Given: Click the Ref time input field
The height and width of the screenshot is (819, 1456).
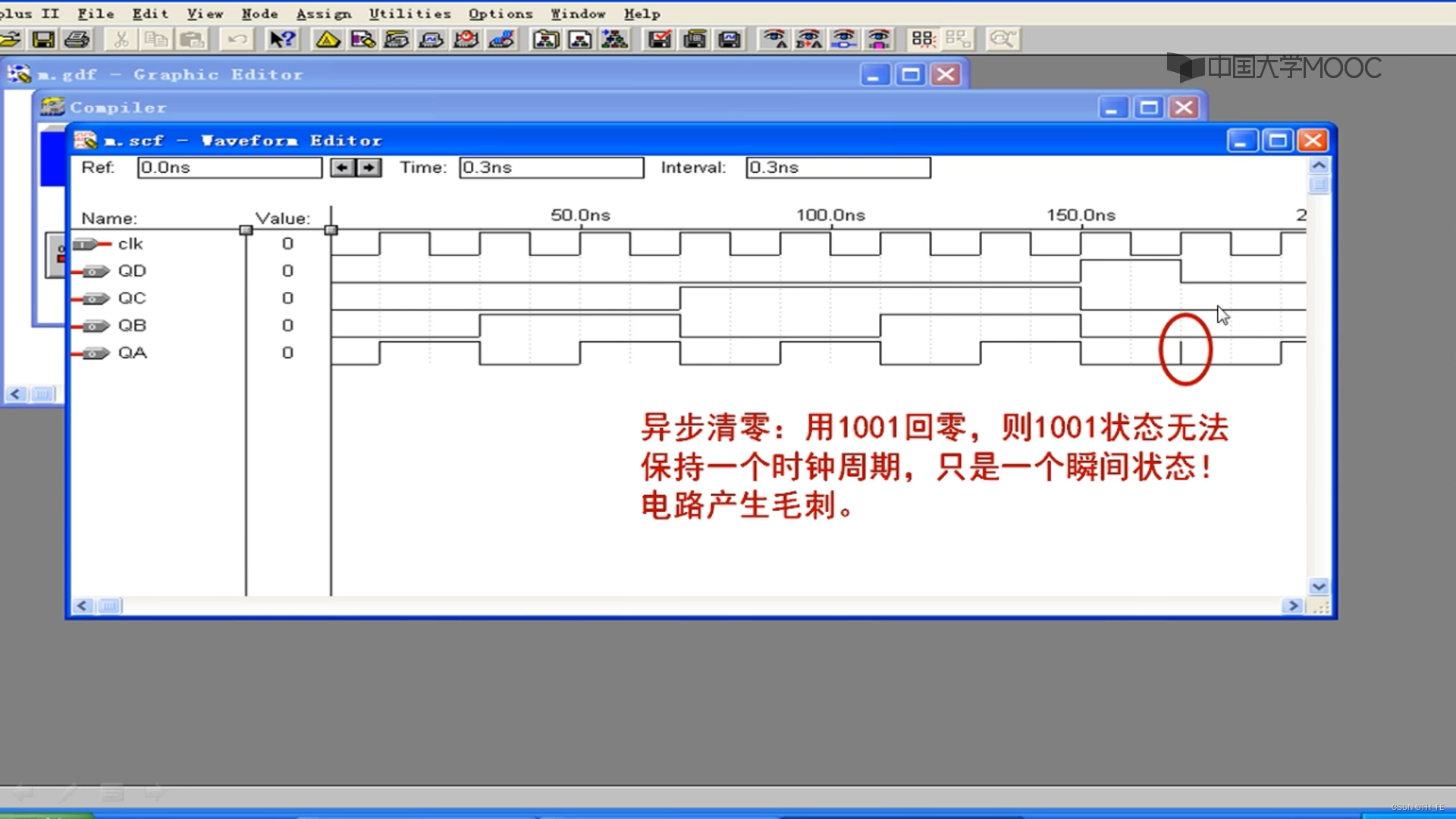Looking at the screenshot, I should [230, 168].
